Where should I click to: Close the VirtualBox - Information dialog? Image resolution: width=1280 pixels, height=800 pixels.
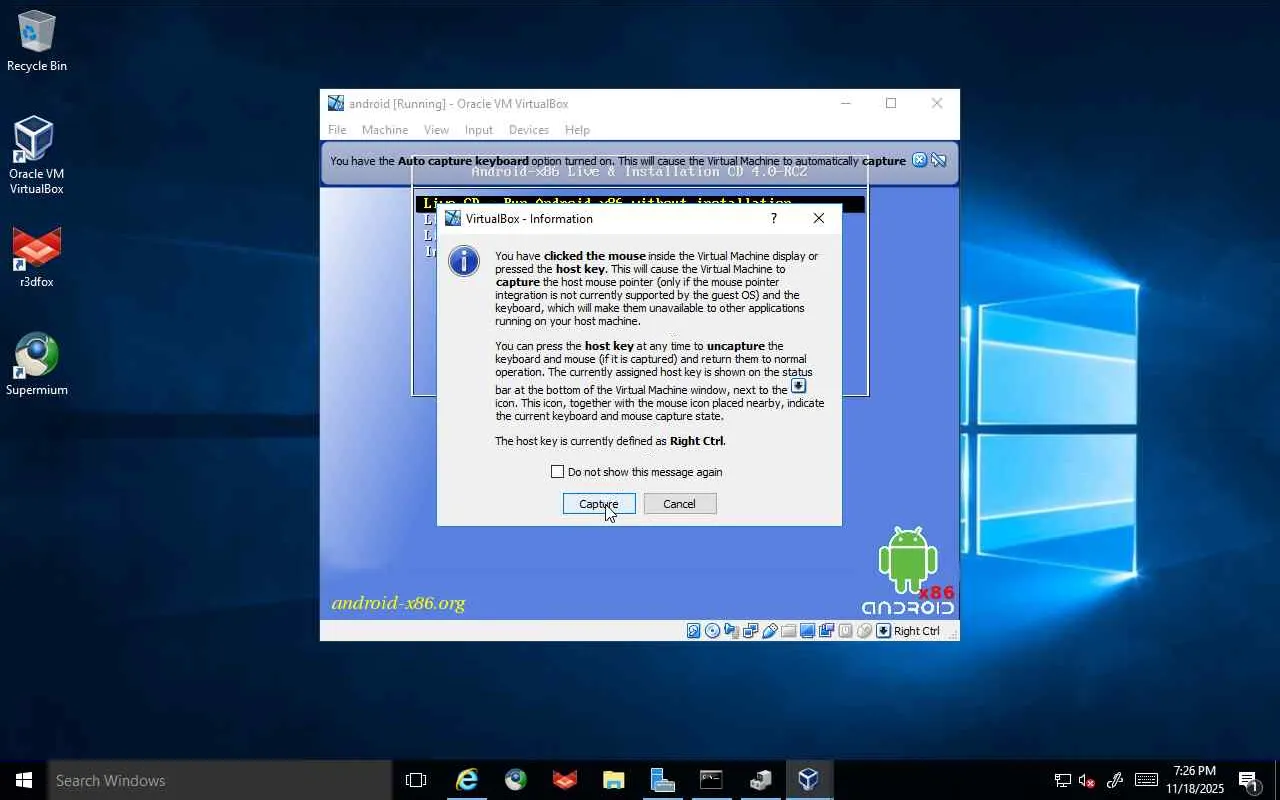pyautogui.click(x=819, y=218)
